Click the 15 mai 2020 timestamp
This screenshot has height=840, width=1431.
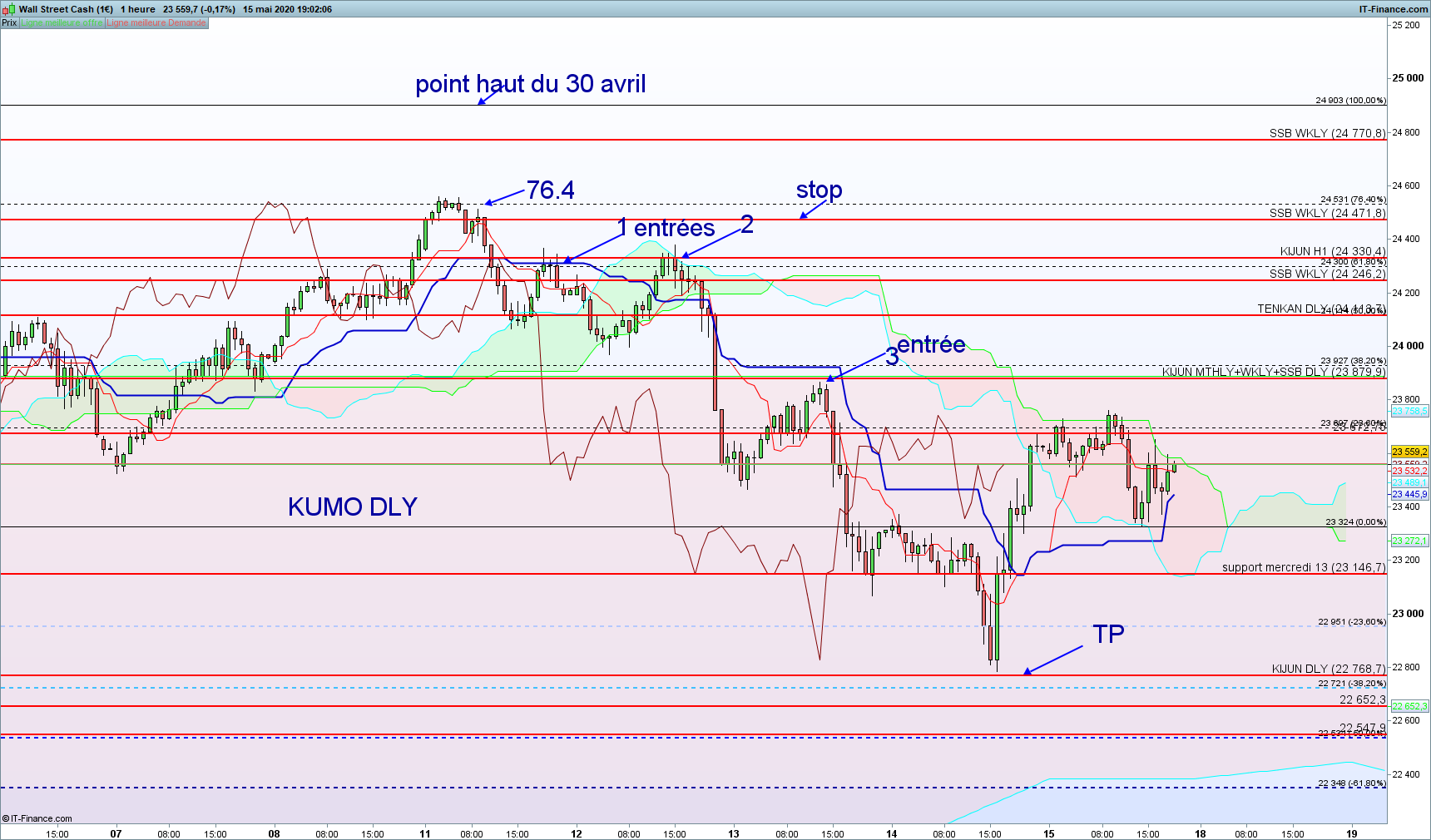coord(287,9)
